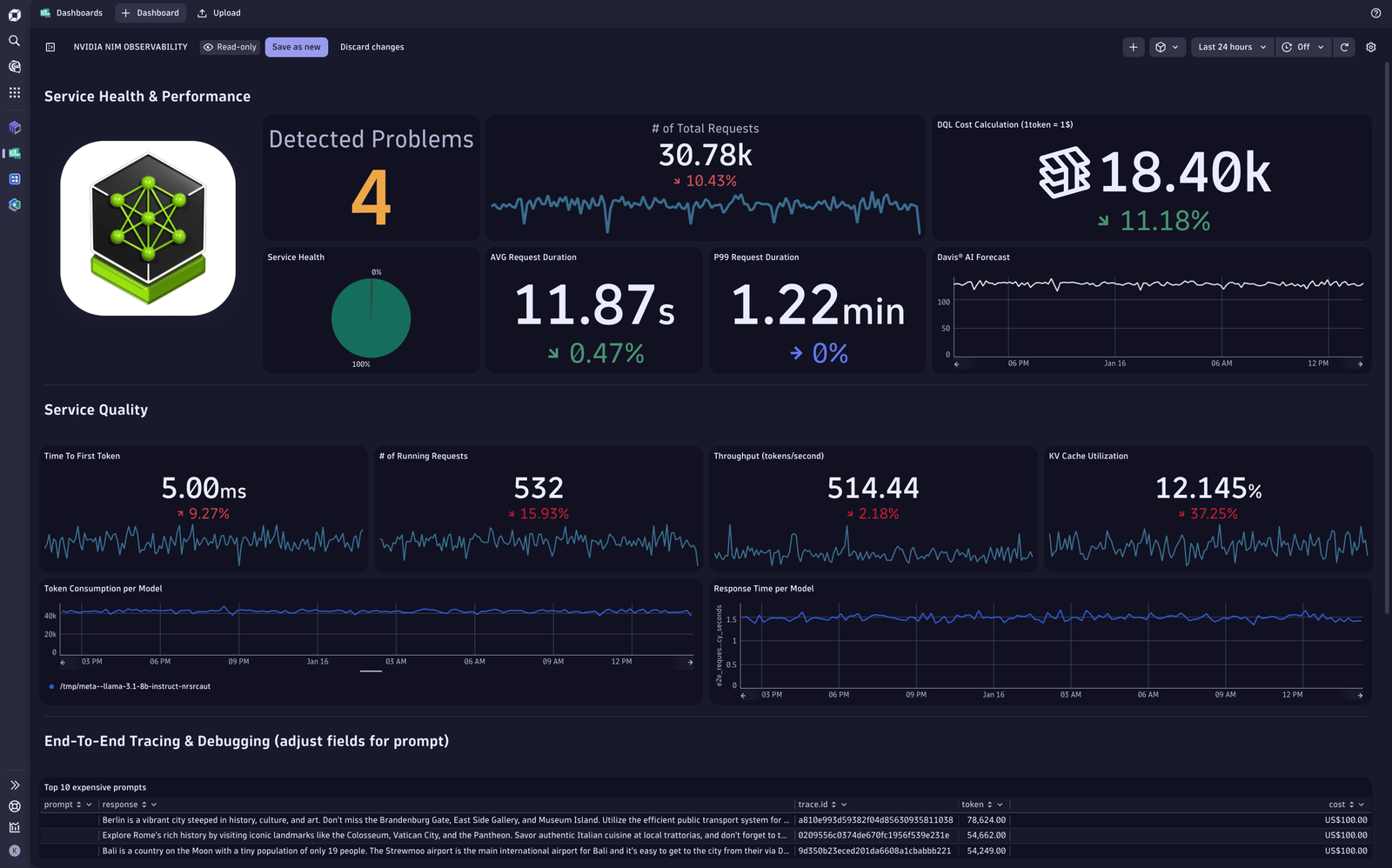This screenshot has width=1392, height=868.
Task: Open the response column dropdown chevron
Action: point(154,805)
